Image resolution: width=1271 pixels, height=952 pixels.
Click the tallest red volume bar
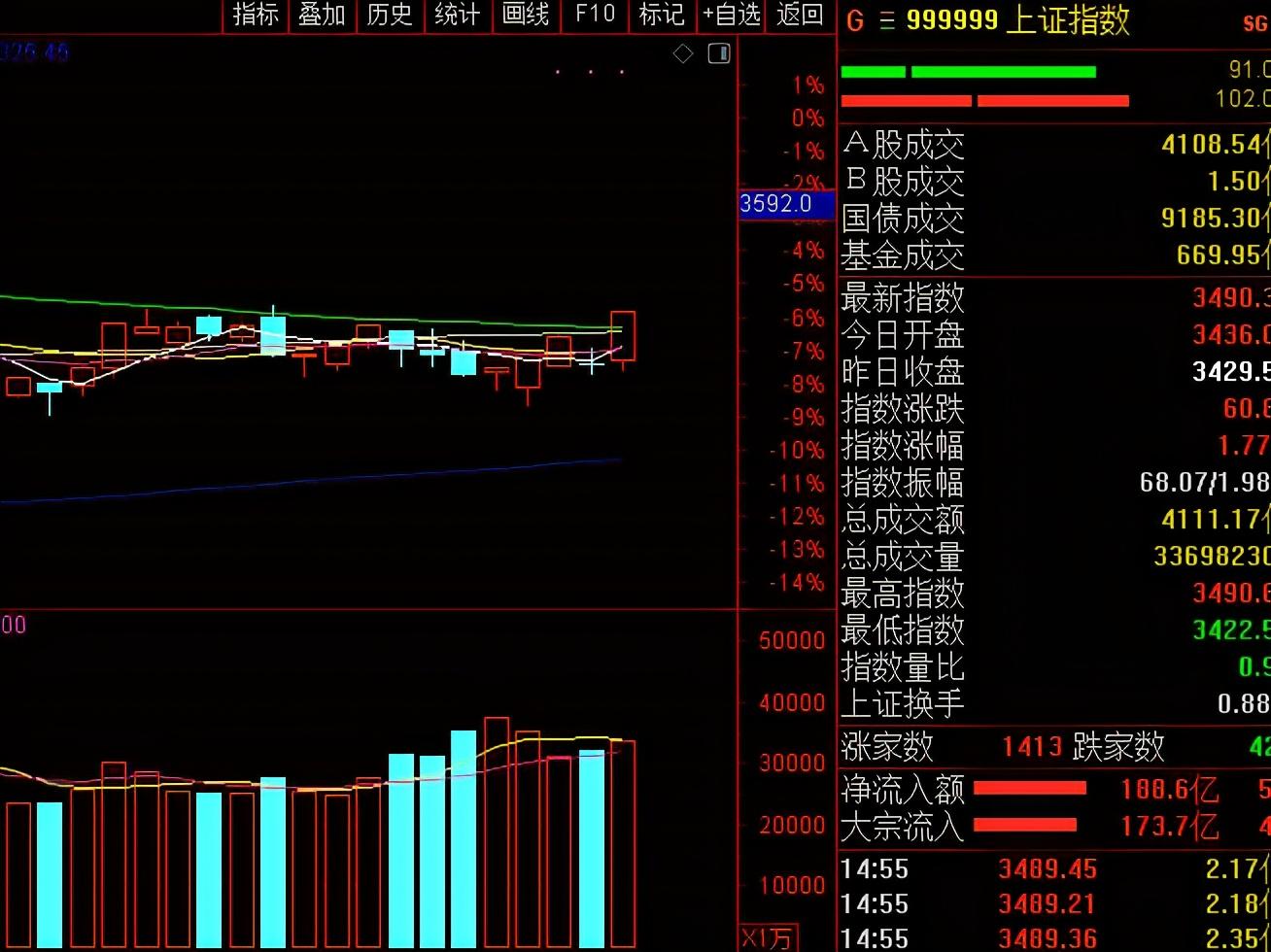497,834
